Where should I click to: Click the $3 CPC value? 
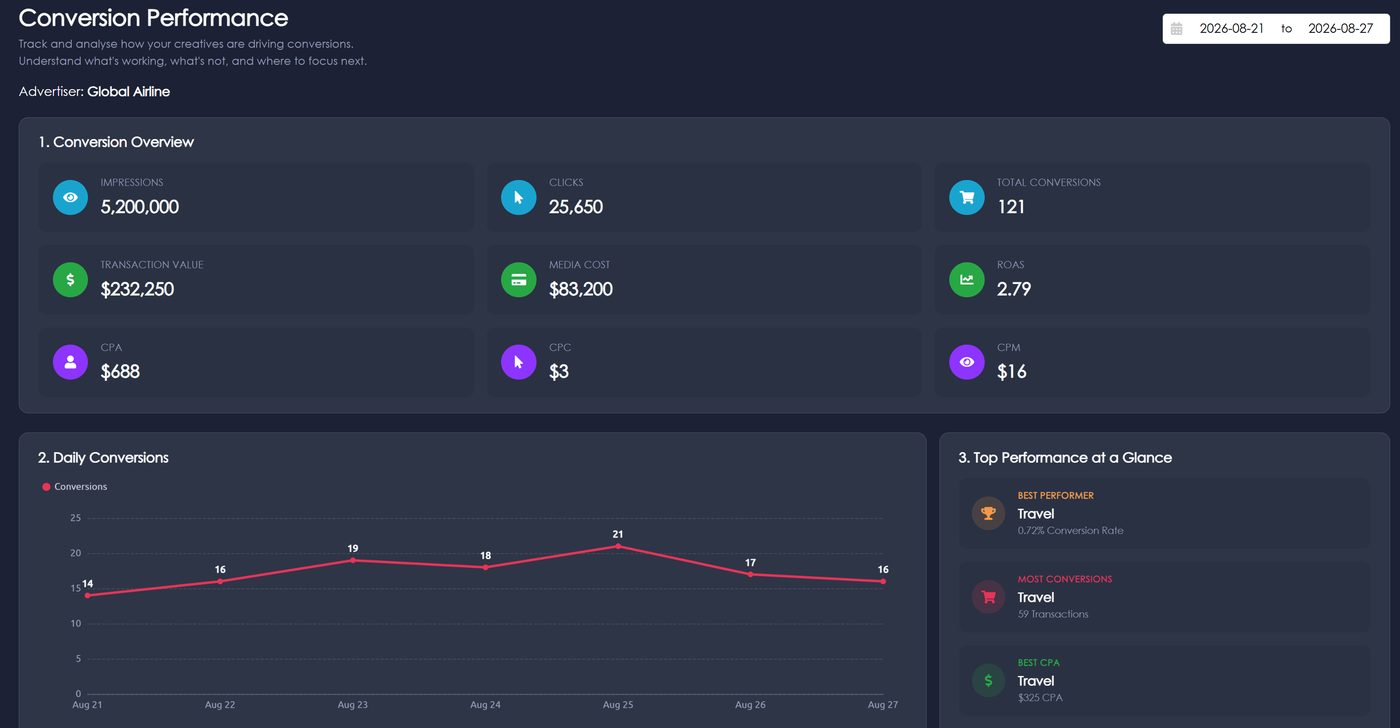[x=559, y=371]
